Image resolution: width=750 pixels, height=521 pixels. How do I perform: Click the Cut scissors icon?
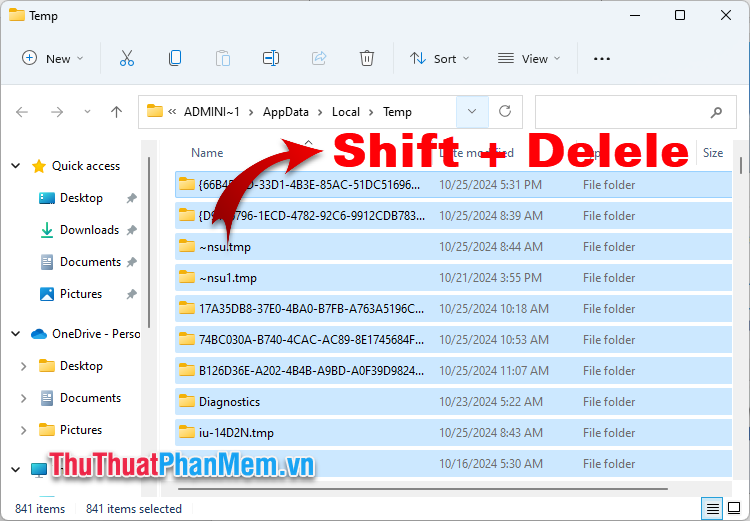coord(127,58)
